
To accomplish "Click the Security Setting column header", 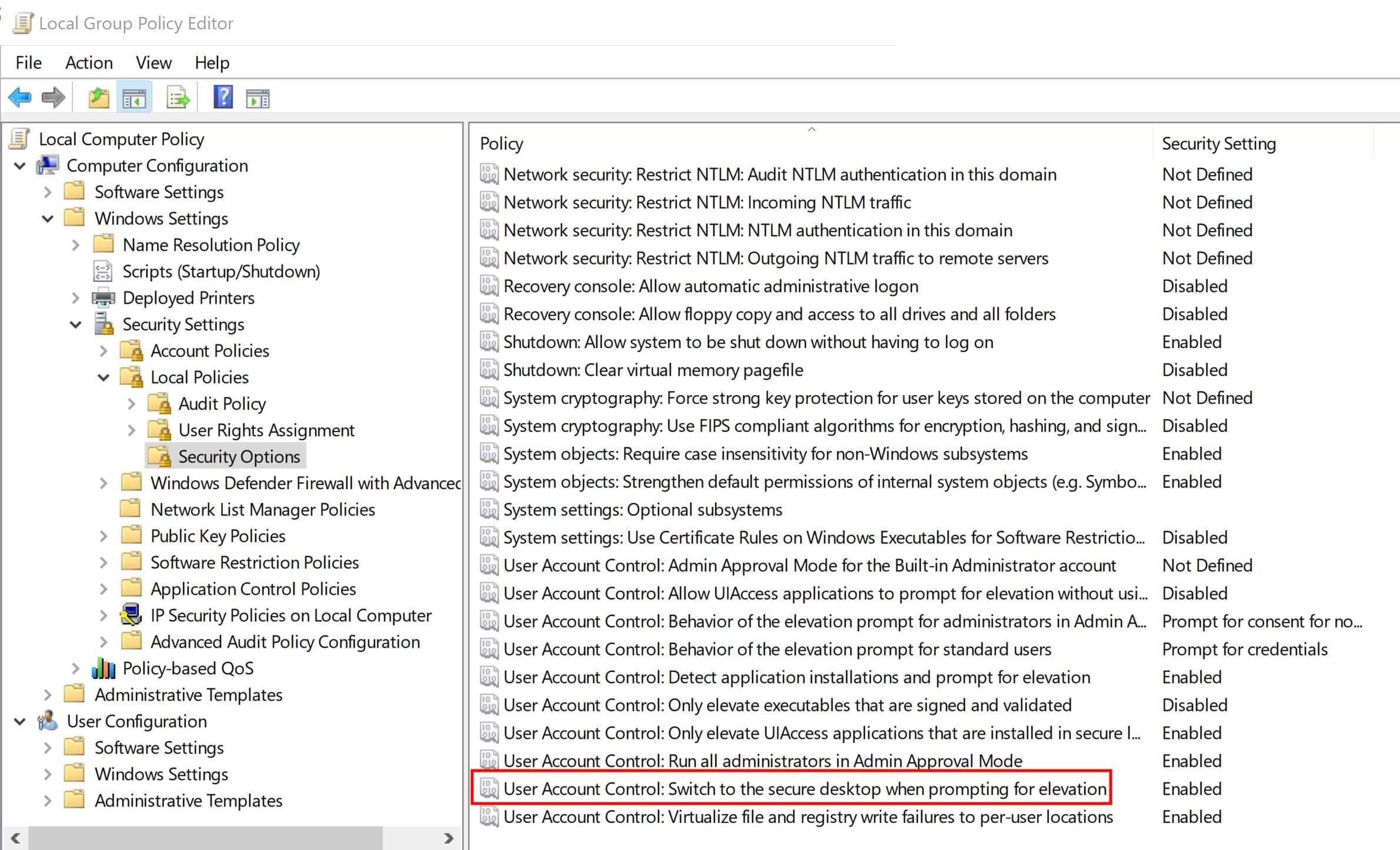I will click(x=1218, y=143).
